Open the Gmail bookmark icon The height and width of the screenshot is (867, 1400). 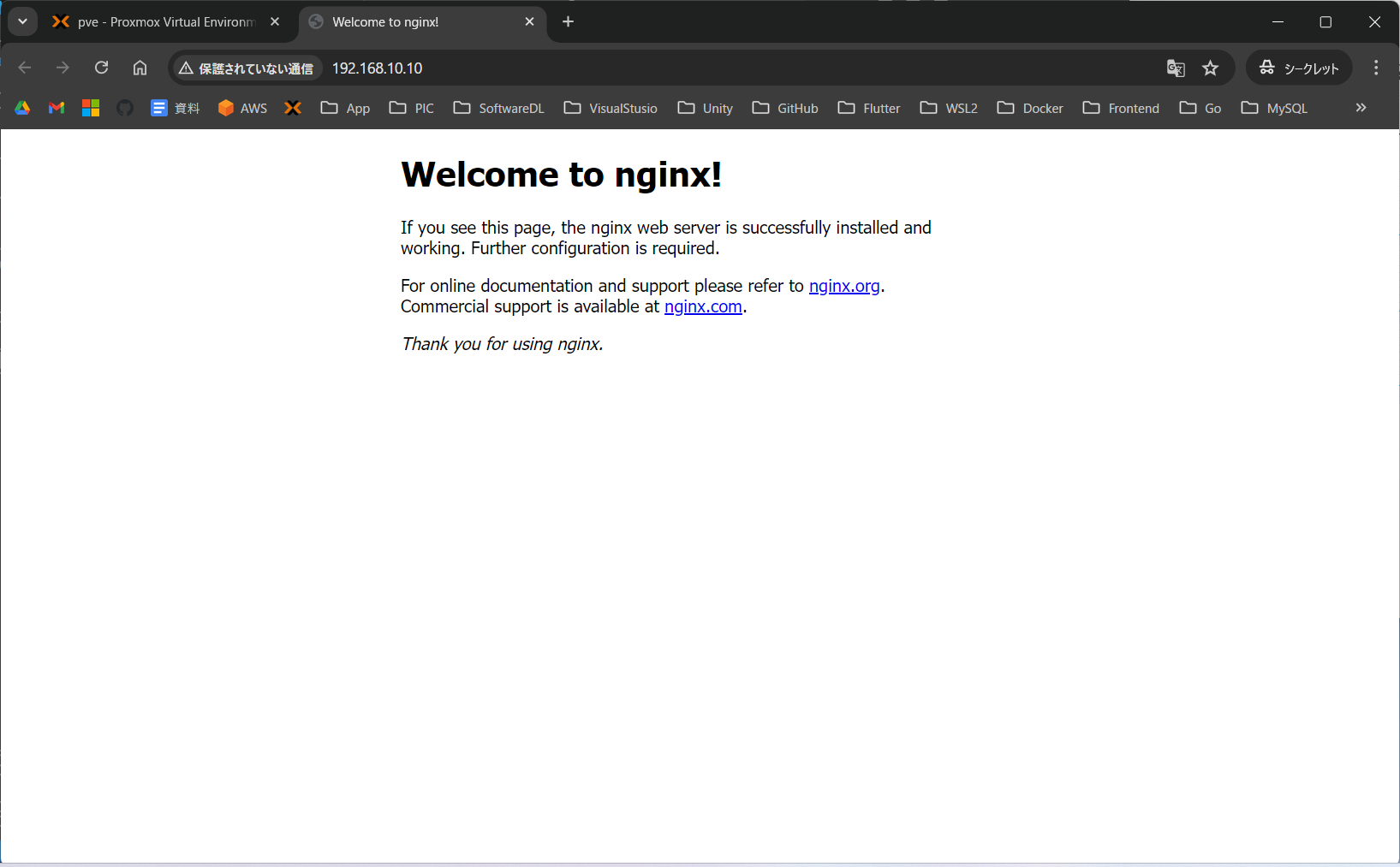pos(57,108)
